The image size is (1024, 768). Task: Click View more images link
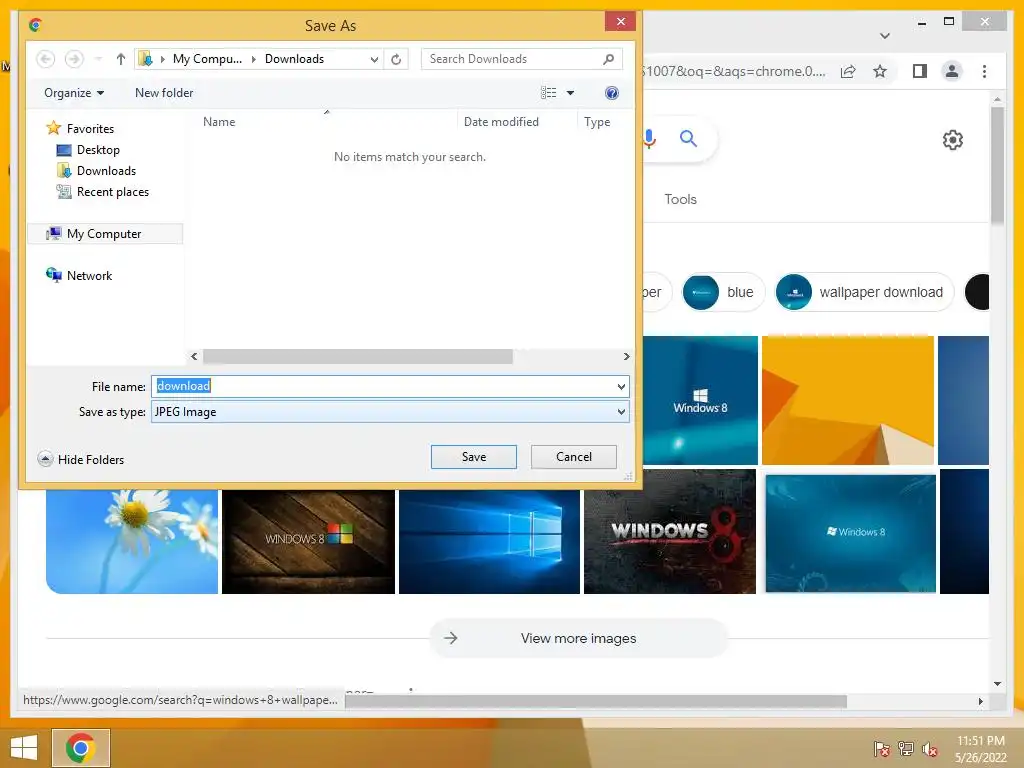[578, 638]
